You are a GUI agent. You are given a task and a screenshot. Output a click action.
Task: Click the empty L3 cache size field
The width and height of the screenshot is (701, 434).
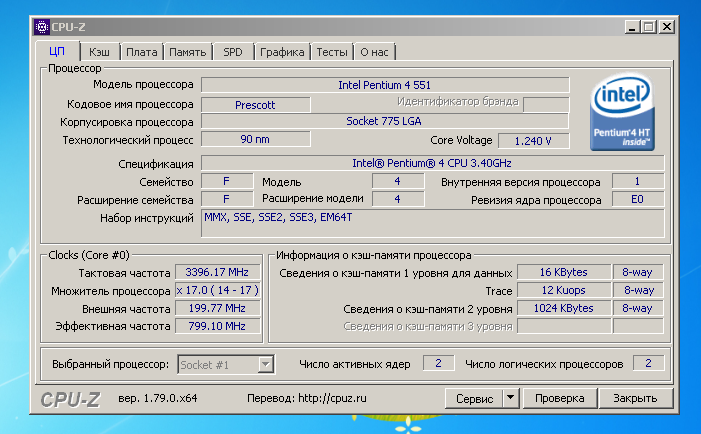pyautogui.click(x=564, y=326)
